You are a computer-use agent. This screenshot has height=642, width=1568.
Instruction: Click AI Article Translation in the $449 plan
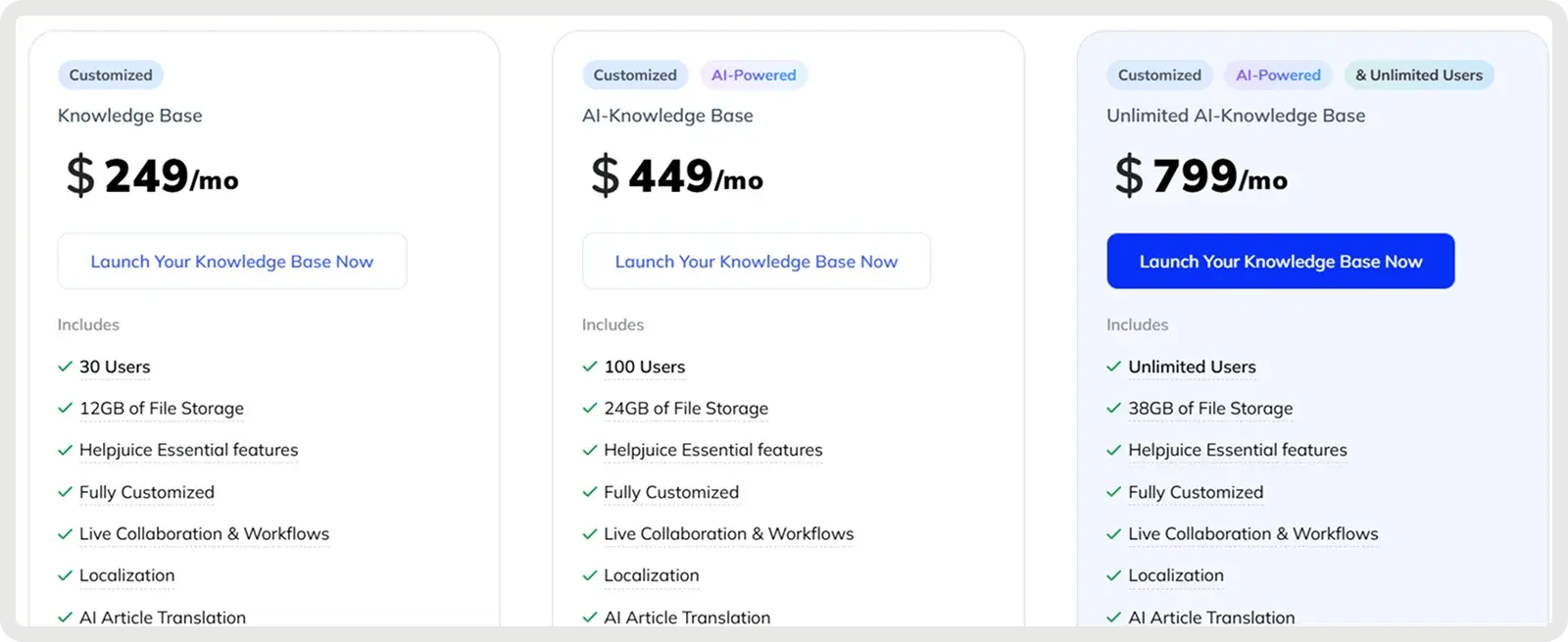[x=687, y=617]
